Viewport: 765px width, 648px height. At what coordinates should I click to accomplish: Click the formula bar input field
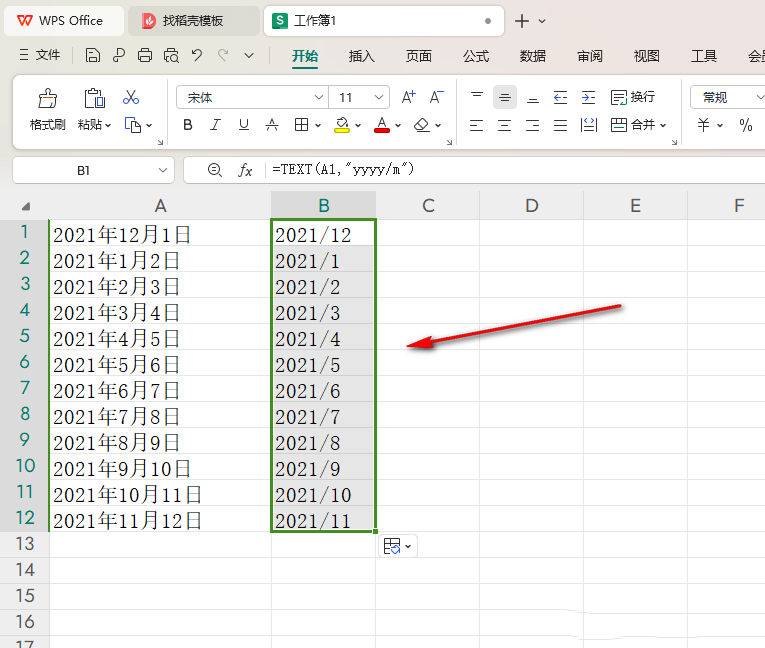[x=515, y=170]
